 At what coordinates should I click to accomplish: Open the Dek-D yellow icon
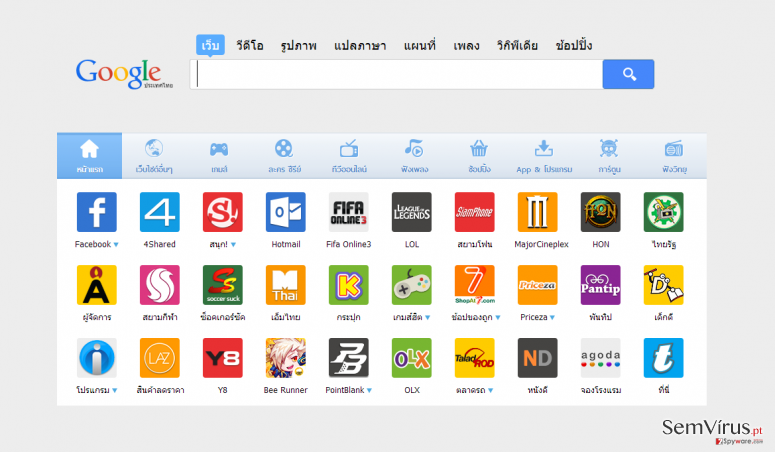pyautogui.click(x=663, y=285)
